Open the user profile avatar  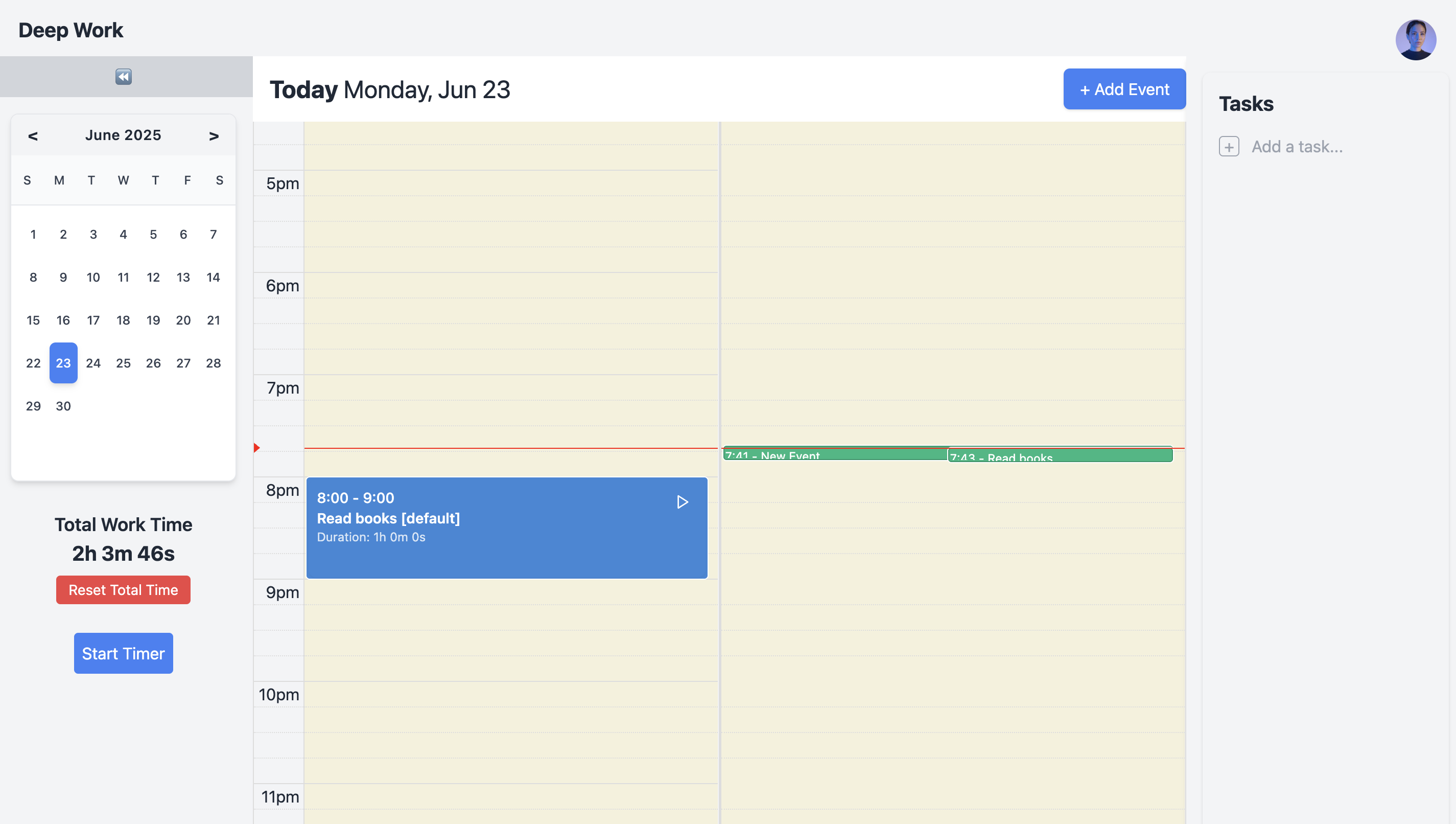[1415, 40]
